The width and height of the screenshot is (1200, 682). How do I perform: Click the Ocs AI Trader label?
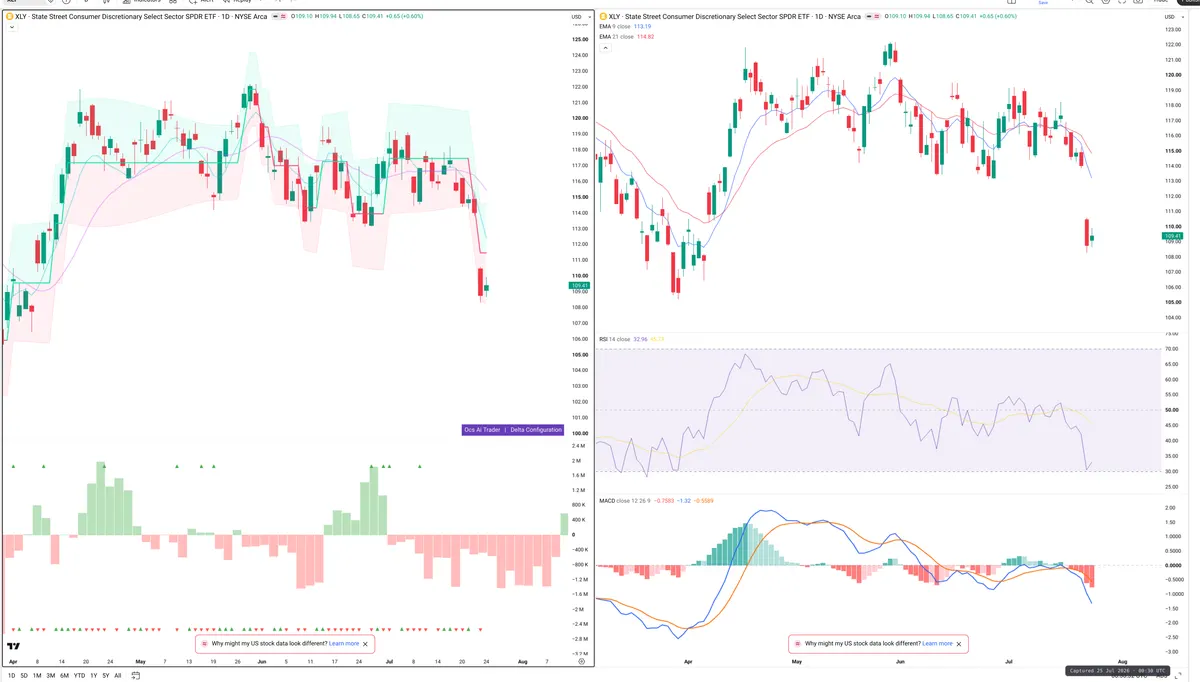point(482,430)
